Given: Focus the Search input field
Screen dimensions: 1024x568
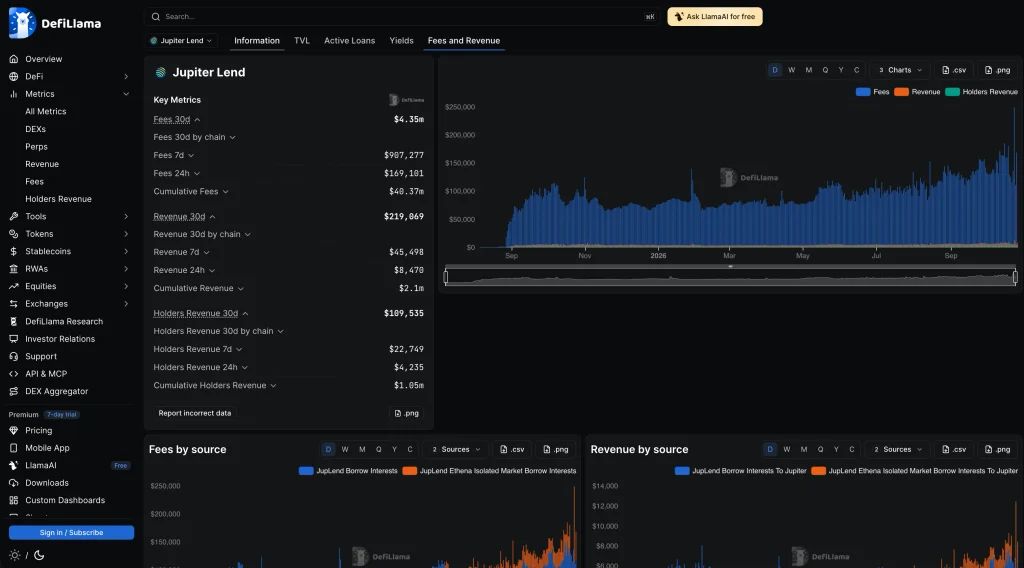Looking at the screenshot, I should pos(402,17).
